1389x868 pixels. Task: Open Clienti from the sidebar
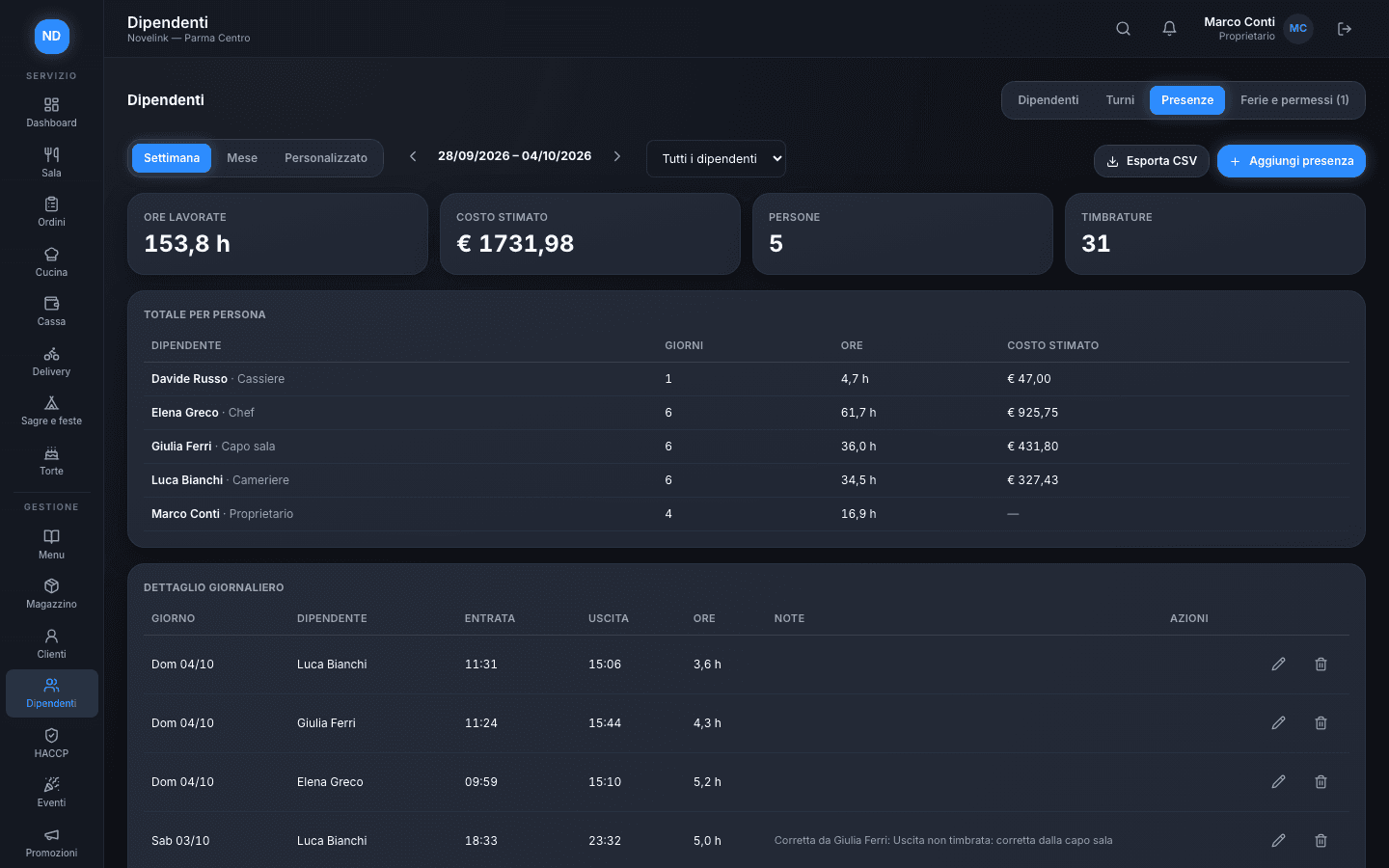click(51, 643)
